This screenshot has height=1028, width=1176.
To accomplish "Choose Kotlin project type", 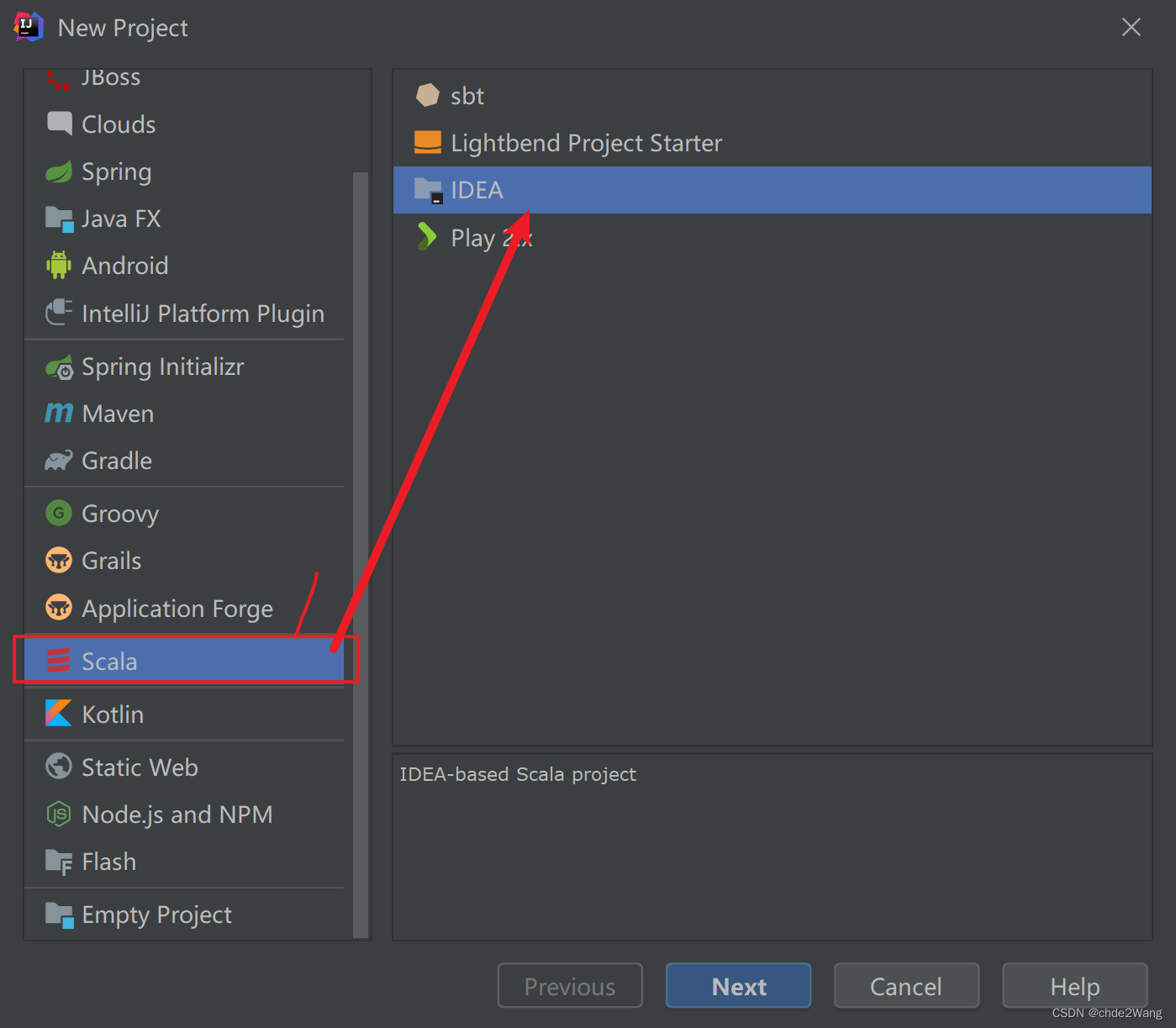I will 185,714.
